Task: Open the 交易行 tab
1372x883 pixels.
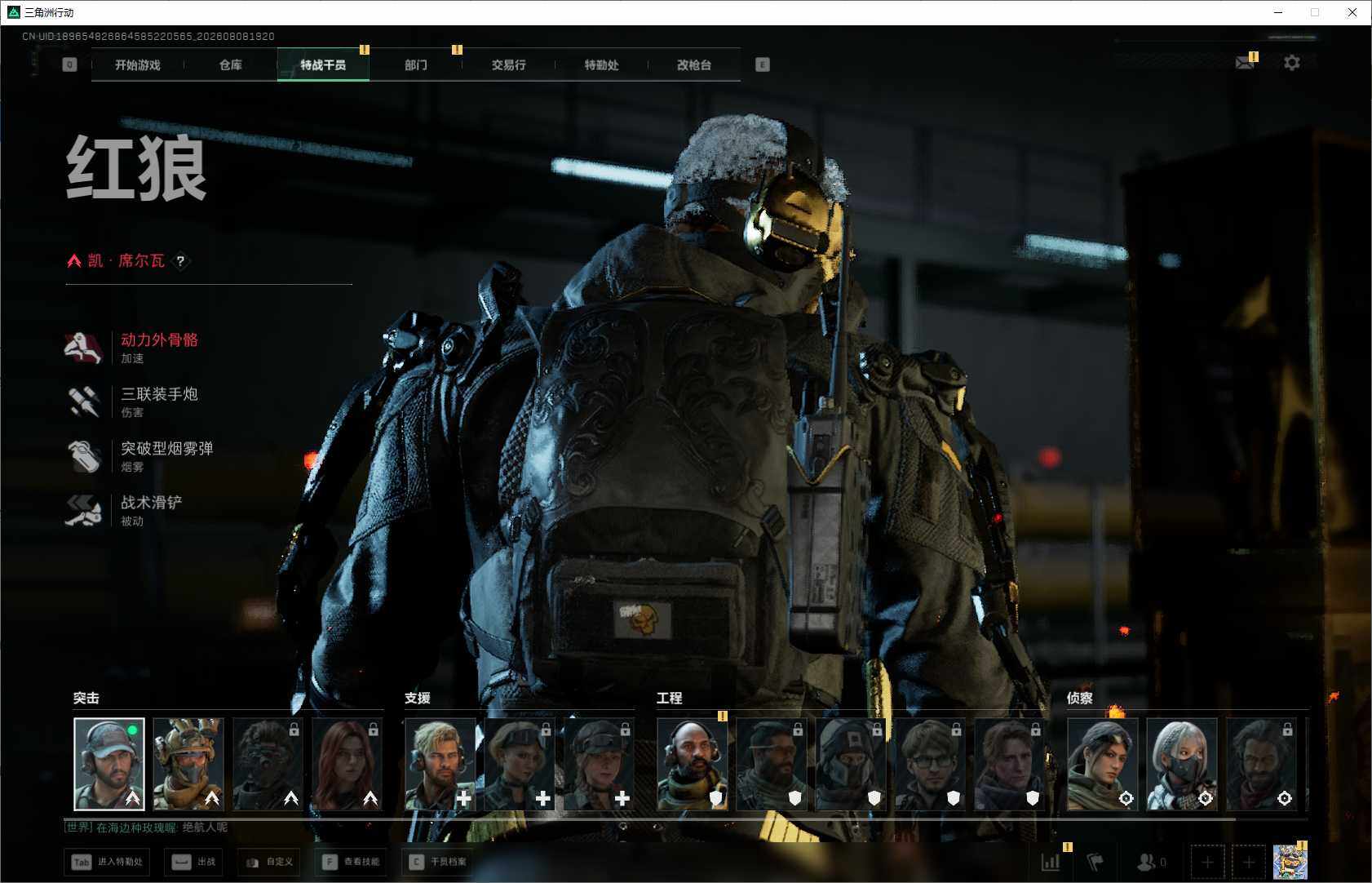Action: (x=508, y=65)
